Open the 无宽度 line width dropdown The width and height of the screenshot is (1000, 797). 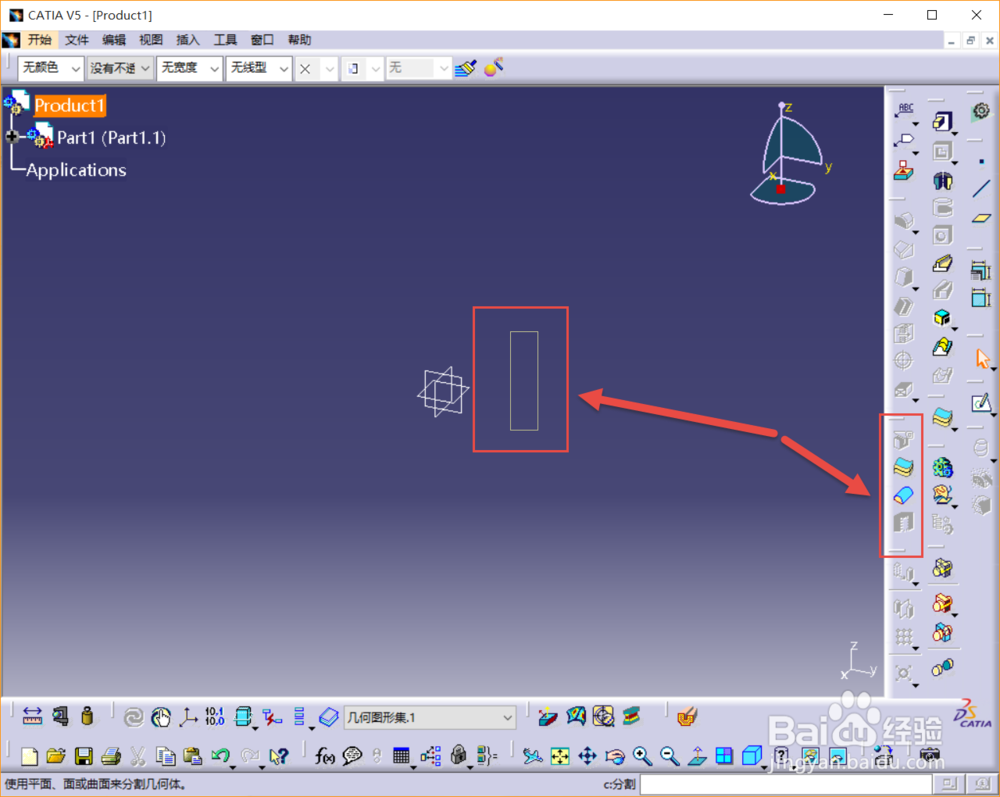tap(189, 68)
